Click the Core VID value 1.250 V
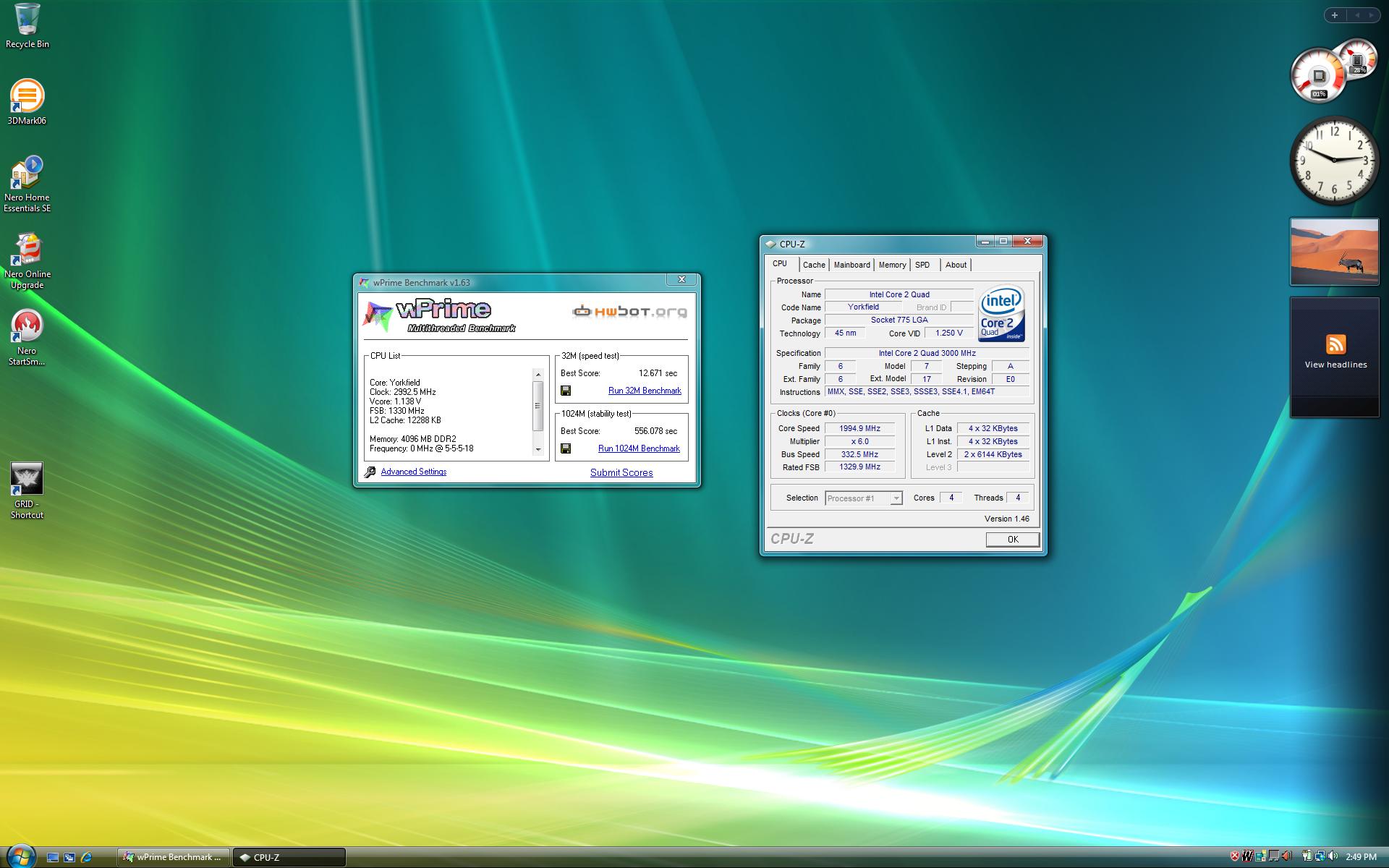The height and width of the screenshot is (868, 1389). (948, 333)
